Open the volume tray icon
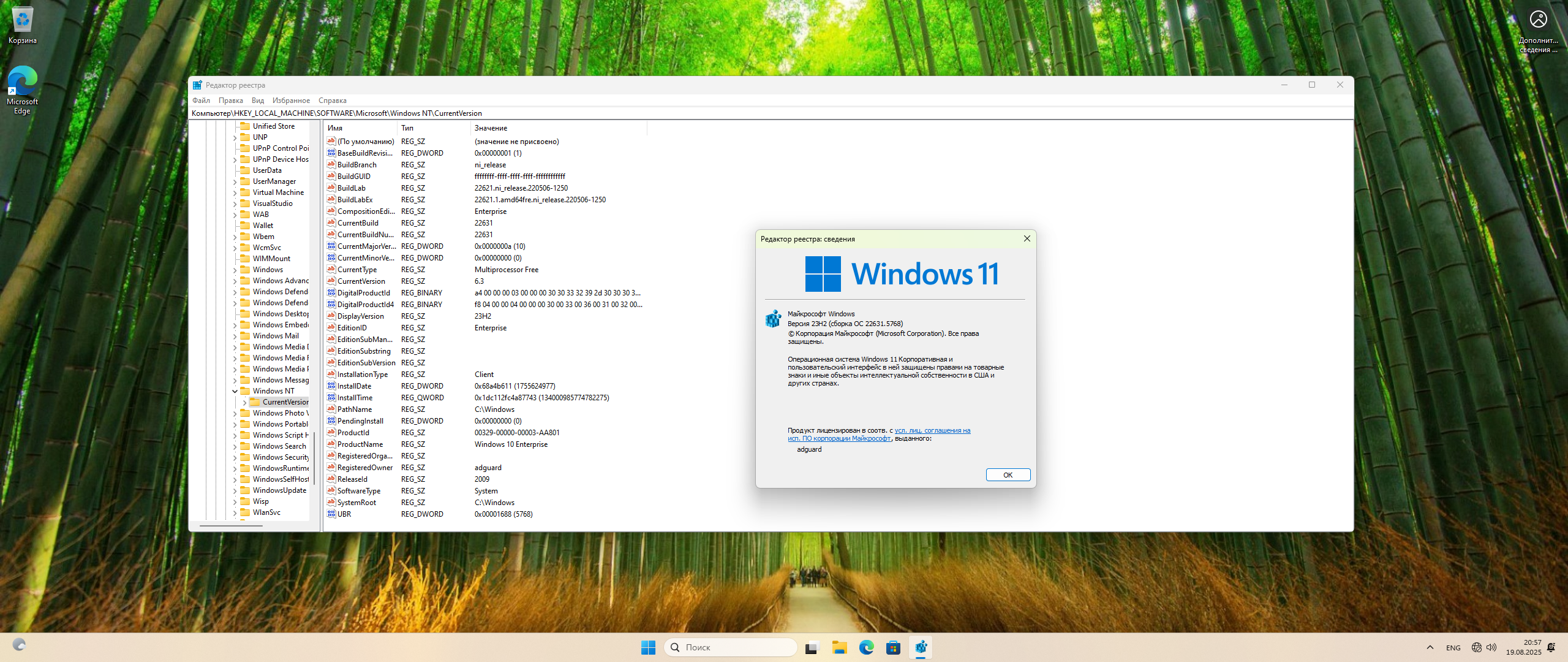The image size is (1568, 662). pos(1491,647)
